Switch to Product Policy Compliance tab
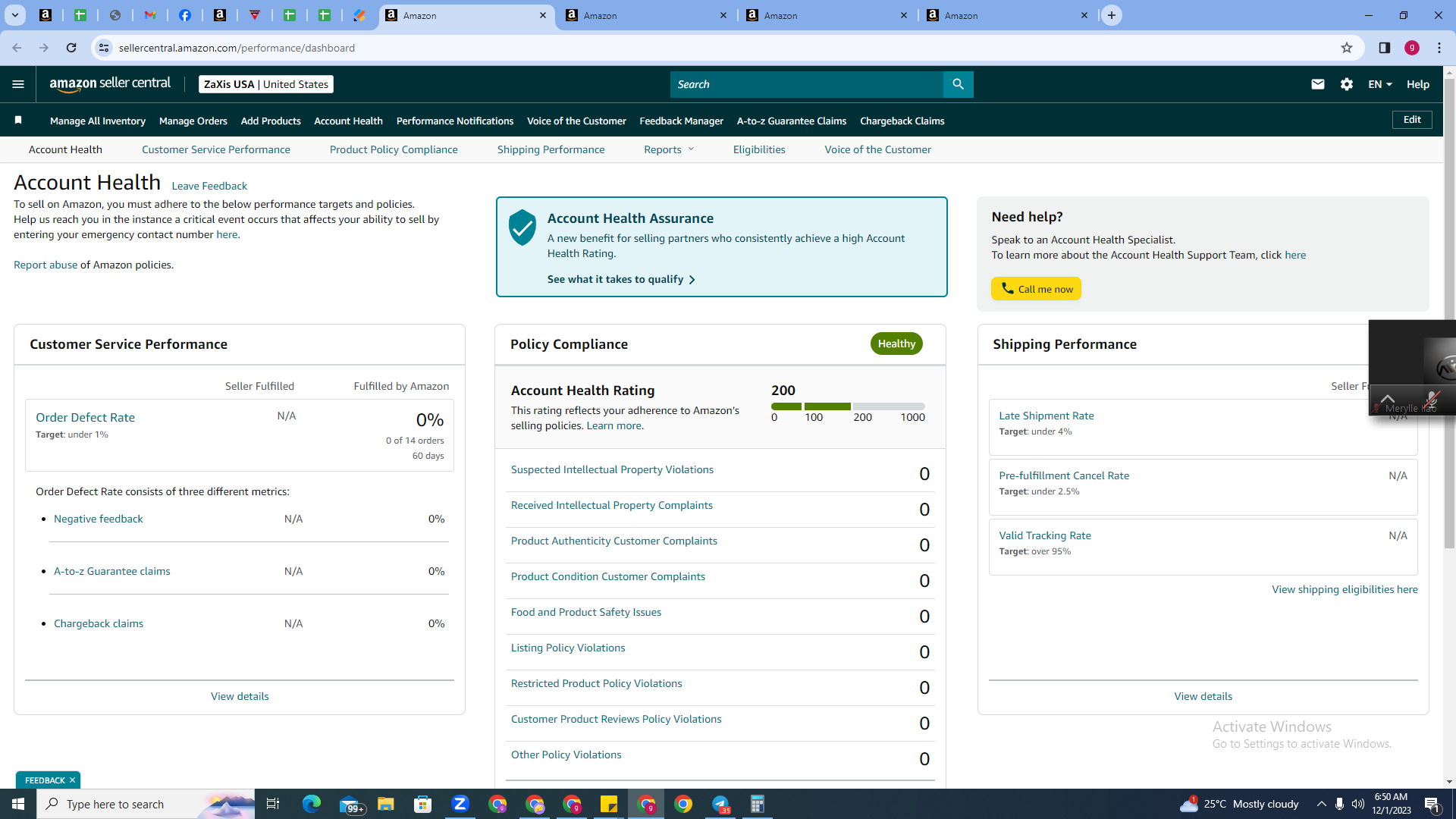The width and height of the screenshot is (1456, 819). 394,149
